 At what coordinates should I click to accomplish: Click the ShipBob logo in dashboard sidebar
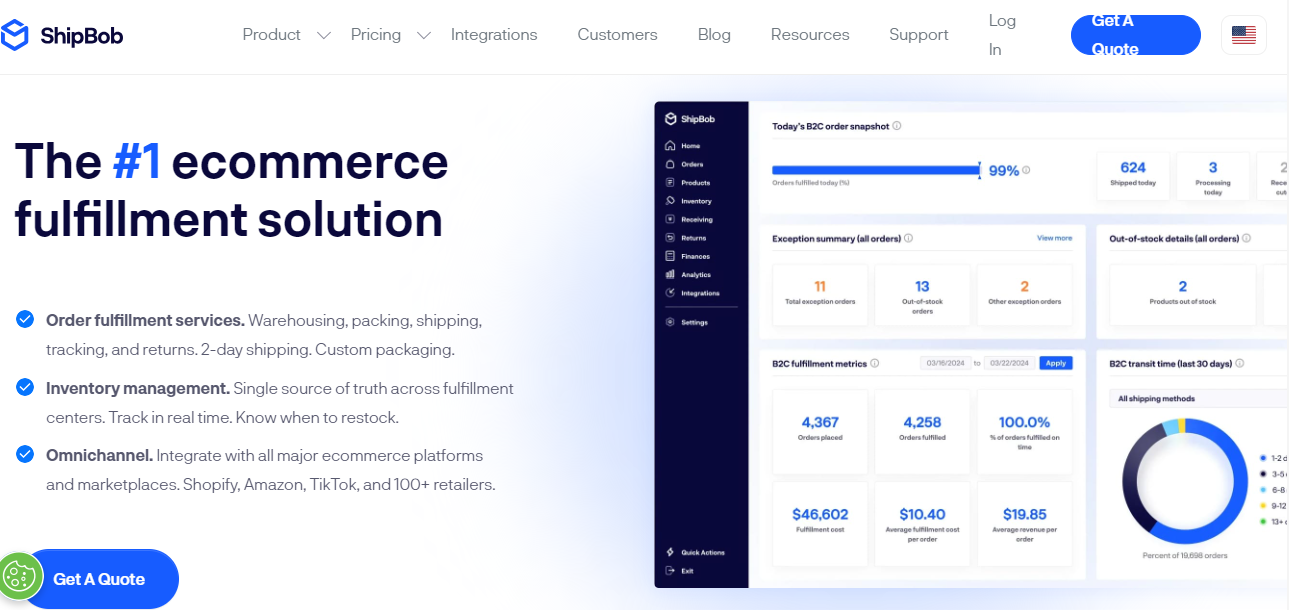690,119
